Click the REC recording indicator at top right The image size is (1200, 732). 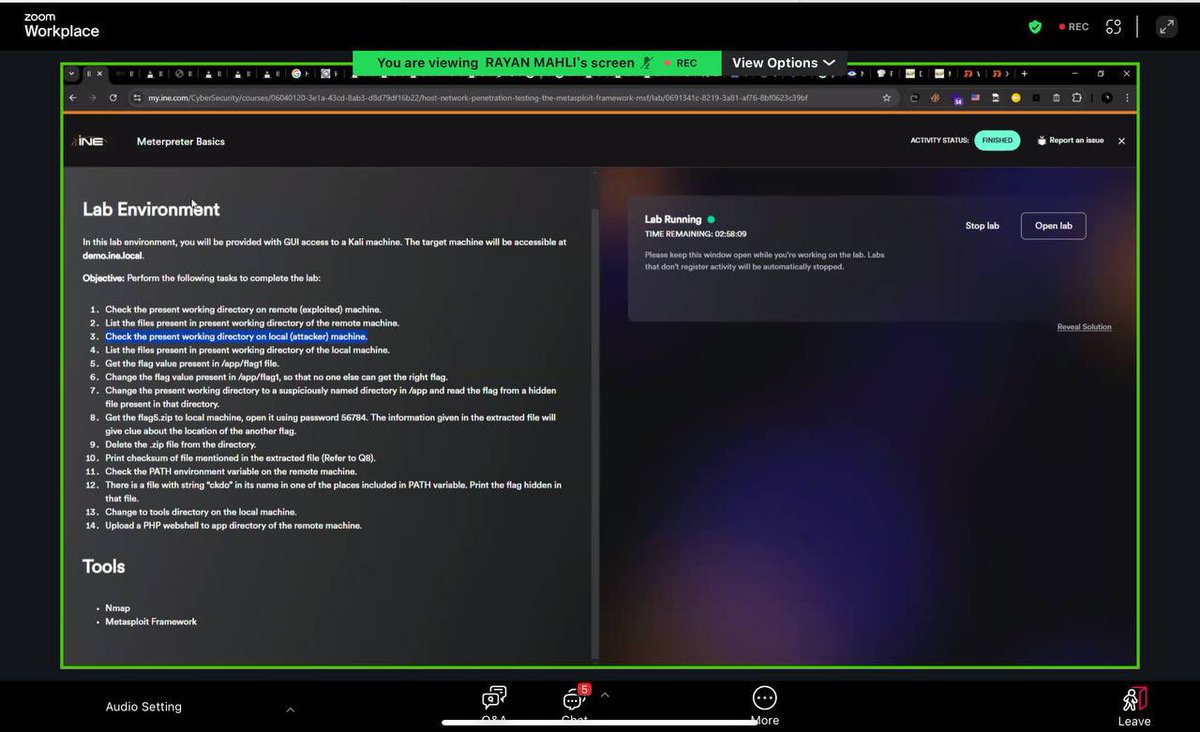[1074, 27]
